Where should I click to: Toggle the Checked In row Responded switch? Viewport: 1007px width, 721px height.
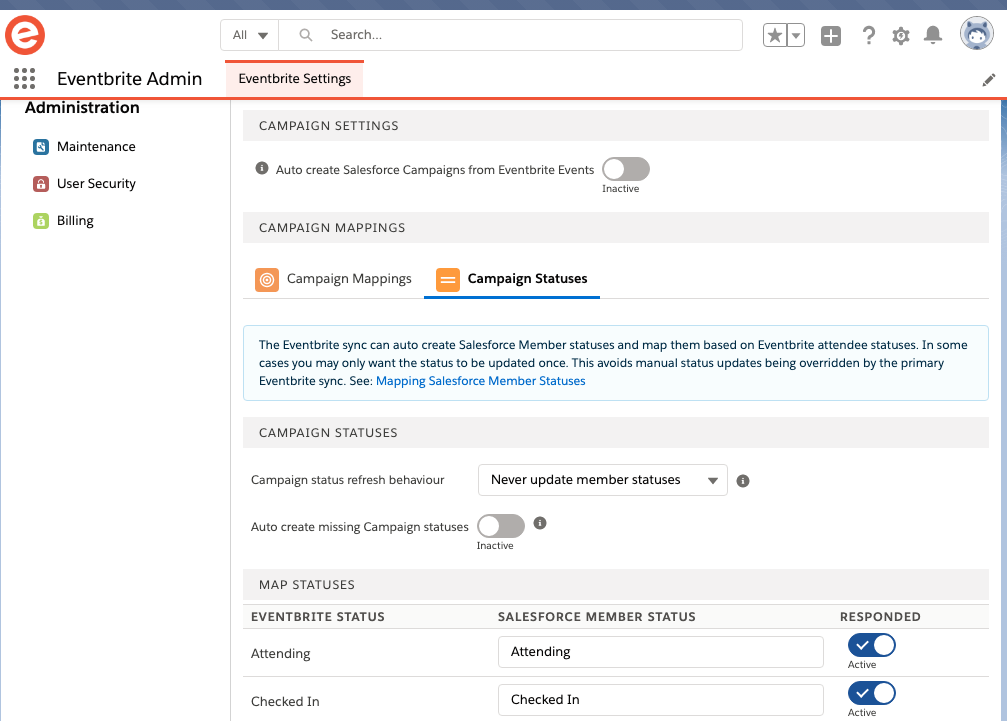coord(871,693)
